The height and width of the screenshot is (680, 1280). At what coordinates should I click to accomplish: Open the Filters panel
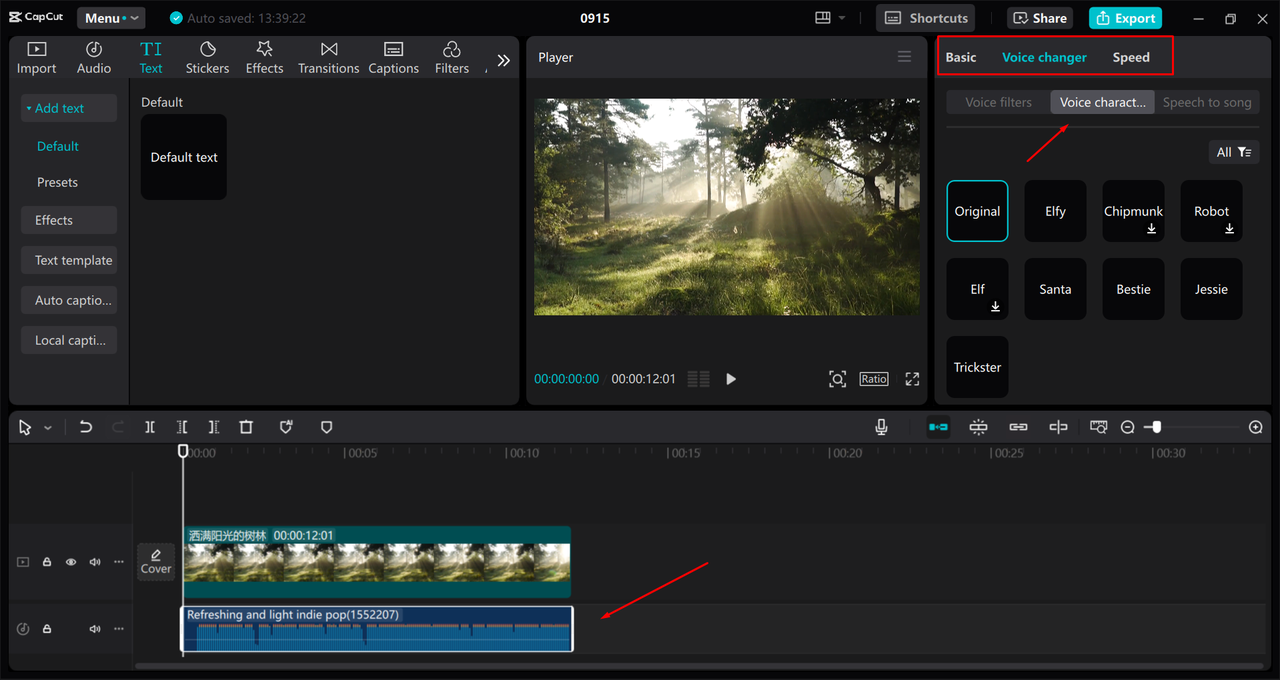(451, 58)
